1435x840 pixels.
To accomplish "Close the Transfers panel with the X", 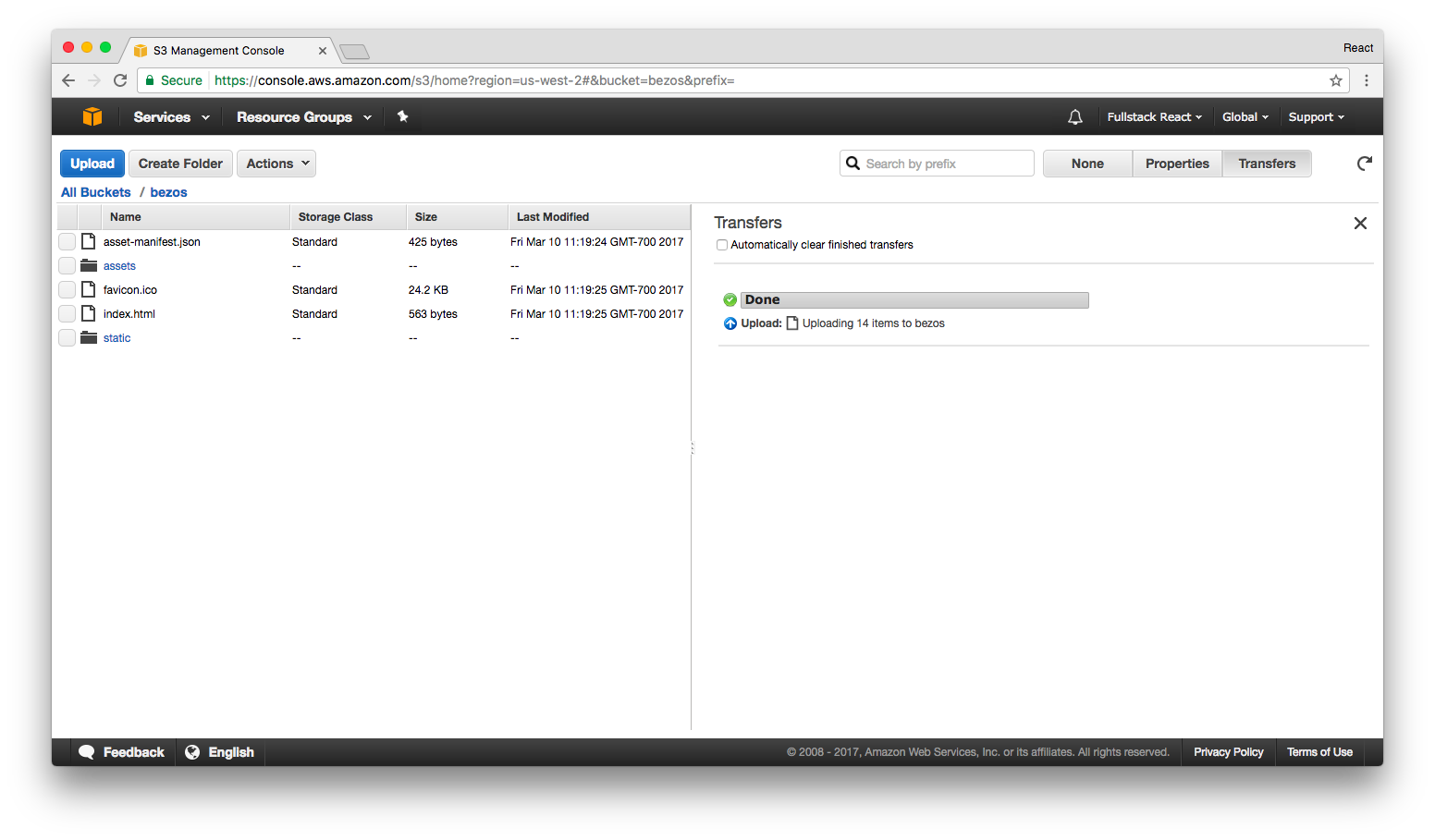I will pyautogui.click(x=1360, y=223).
